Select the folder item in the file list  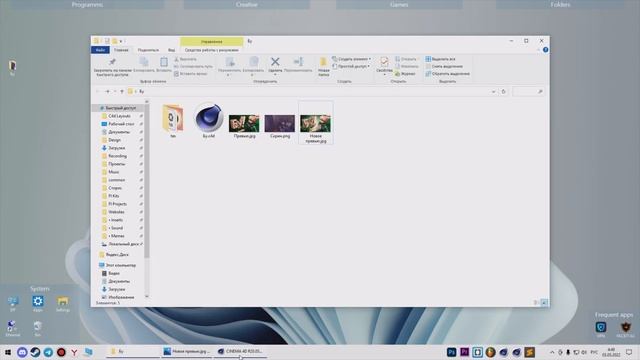coord(173,121)
